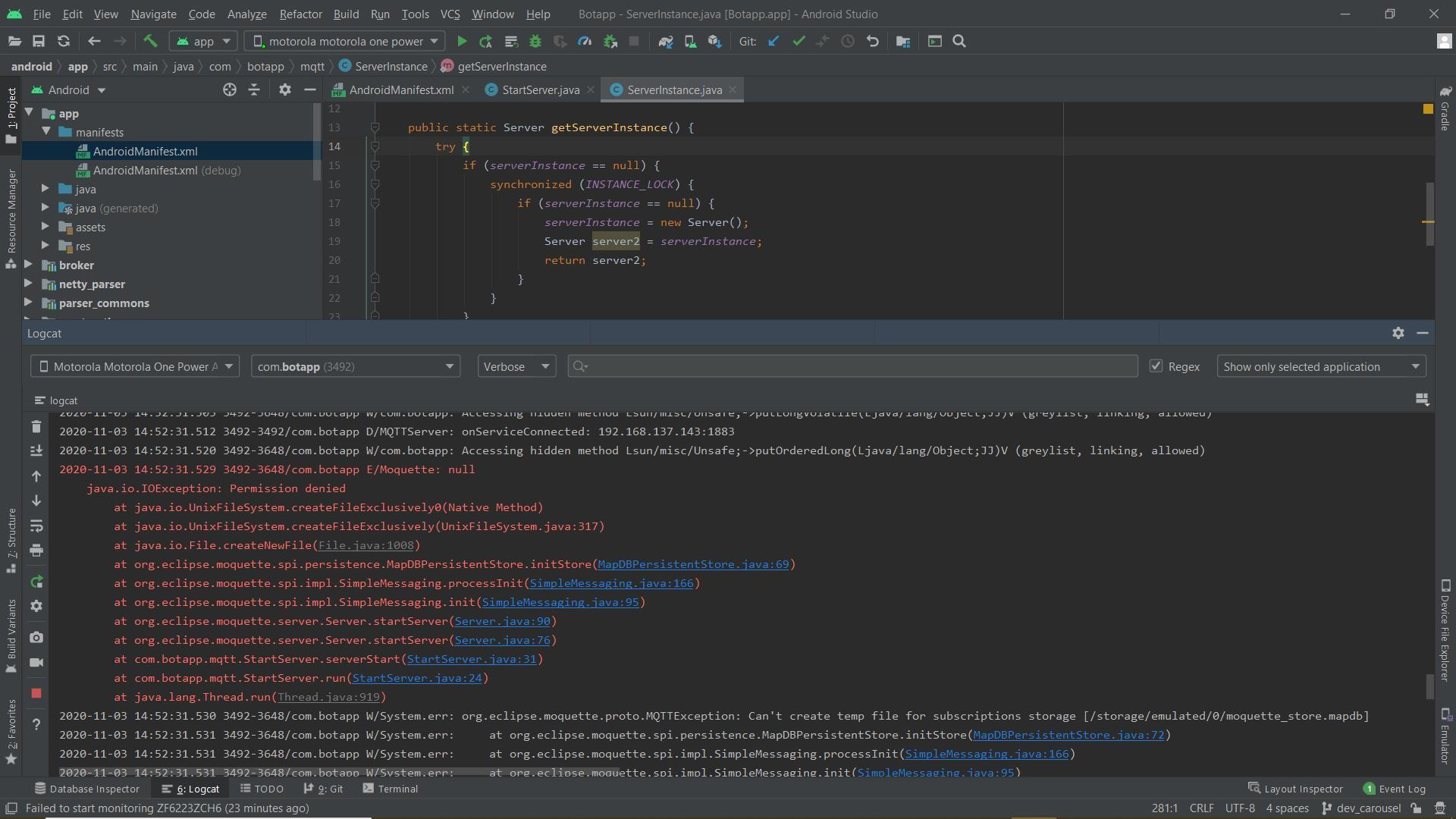1456x819 pixels.
Task: Open the Logcat device selector dropdown
Action: click(135, 366)
